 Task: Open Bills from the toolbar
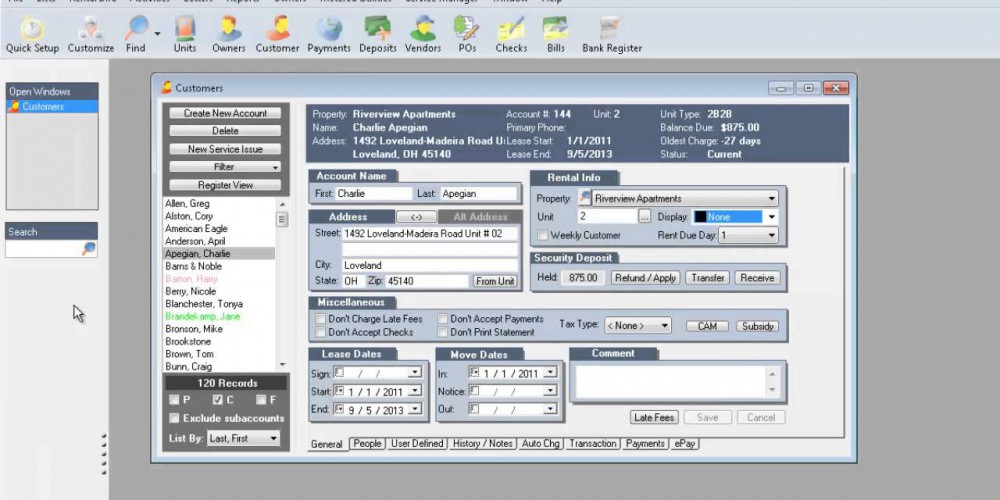(555, 35)
